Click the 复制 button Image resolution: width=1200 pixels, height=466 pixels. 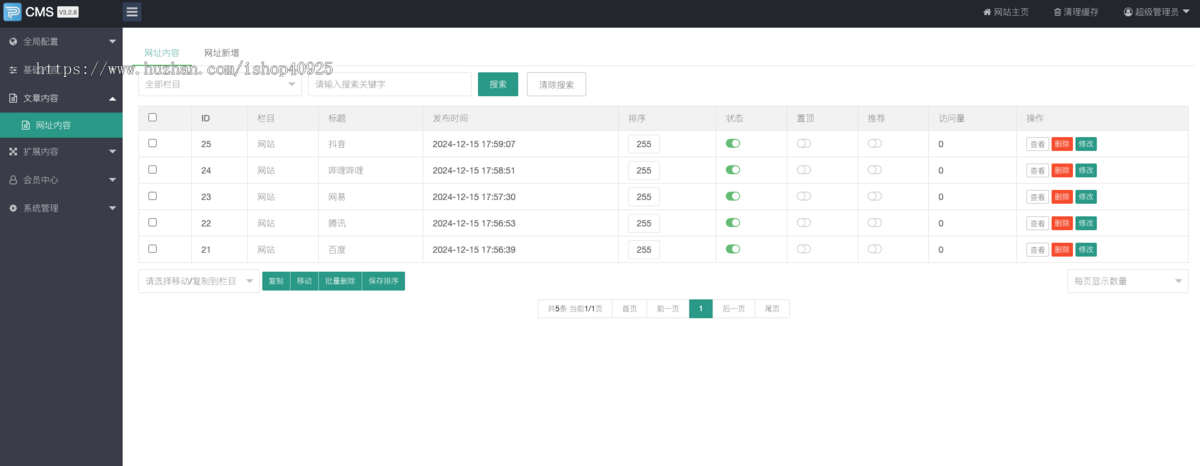coord(276,281)
